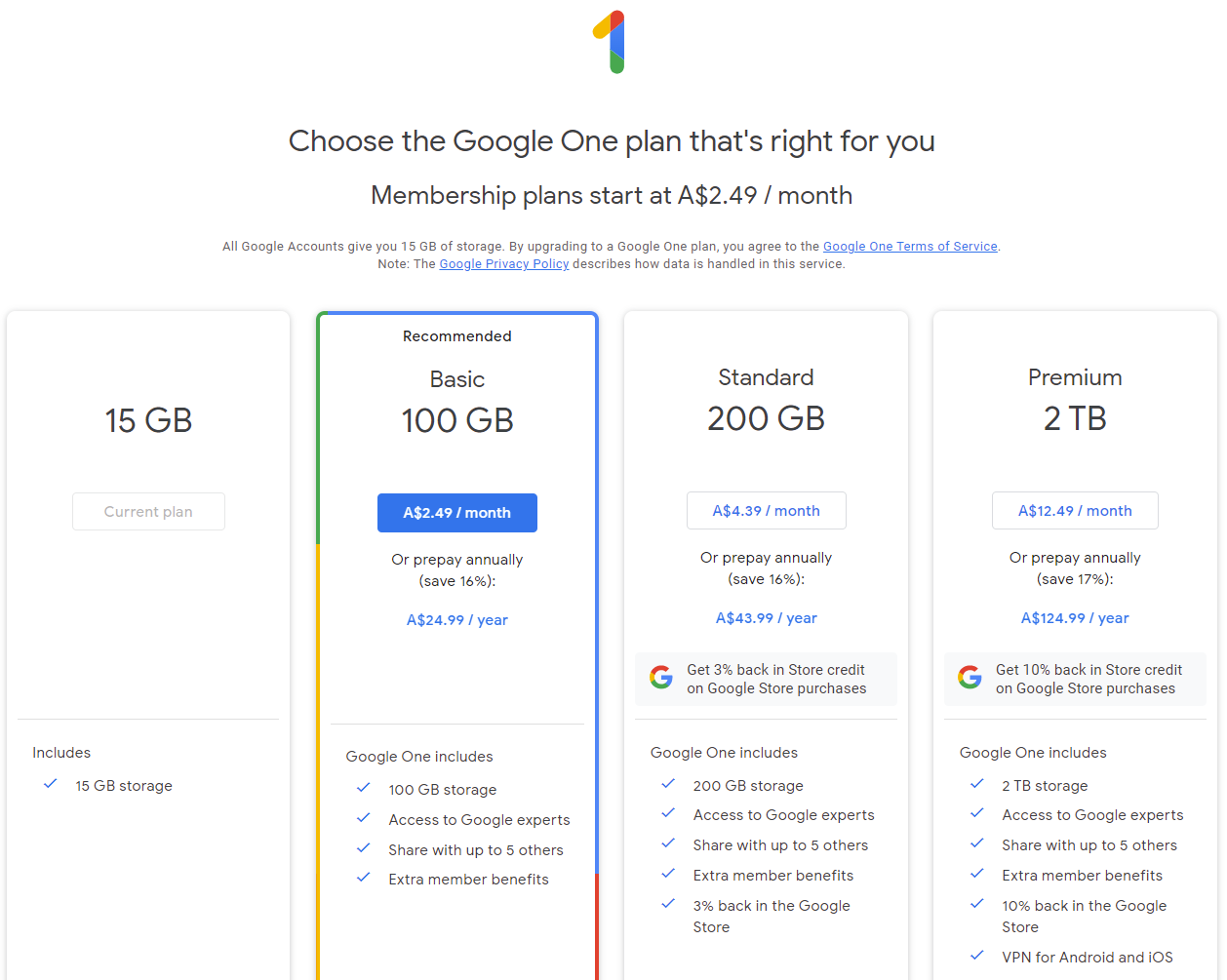Click the Recommended Basic plan card heading

click(x=457, y=379)
